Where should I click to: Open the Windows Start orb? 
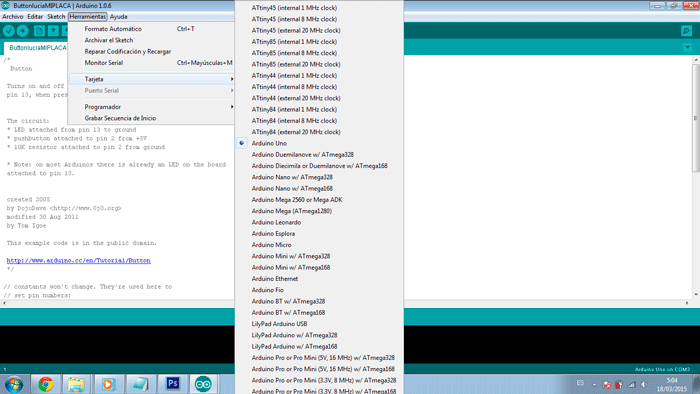(x=13, y=384)
